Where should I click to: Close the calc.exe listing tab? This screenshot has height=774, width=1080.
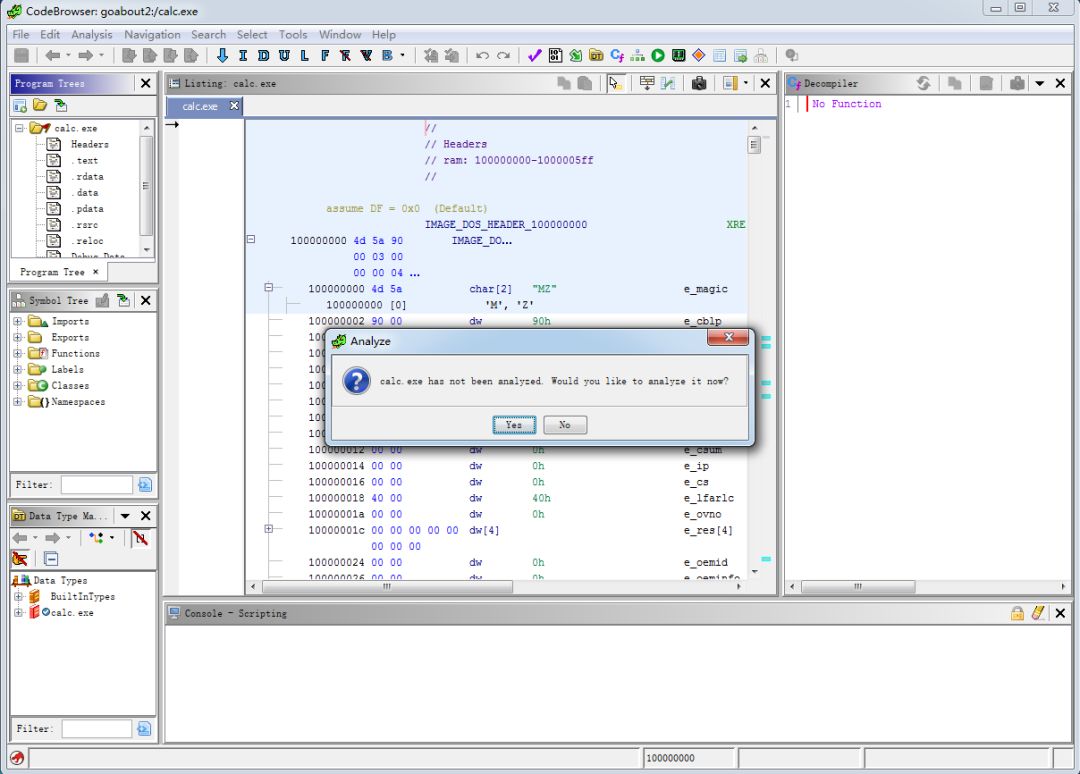coord(234,106)
